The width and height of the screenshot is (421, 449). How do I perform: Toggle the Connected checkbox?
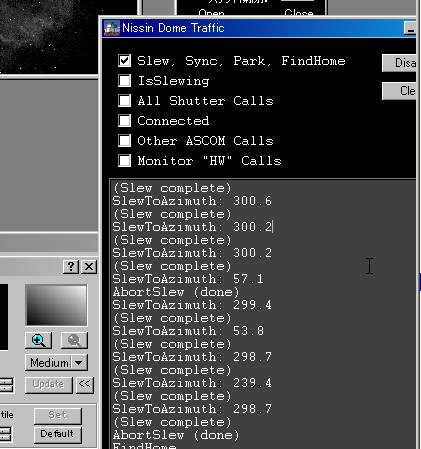pos(124,121)
